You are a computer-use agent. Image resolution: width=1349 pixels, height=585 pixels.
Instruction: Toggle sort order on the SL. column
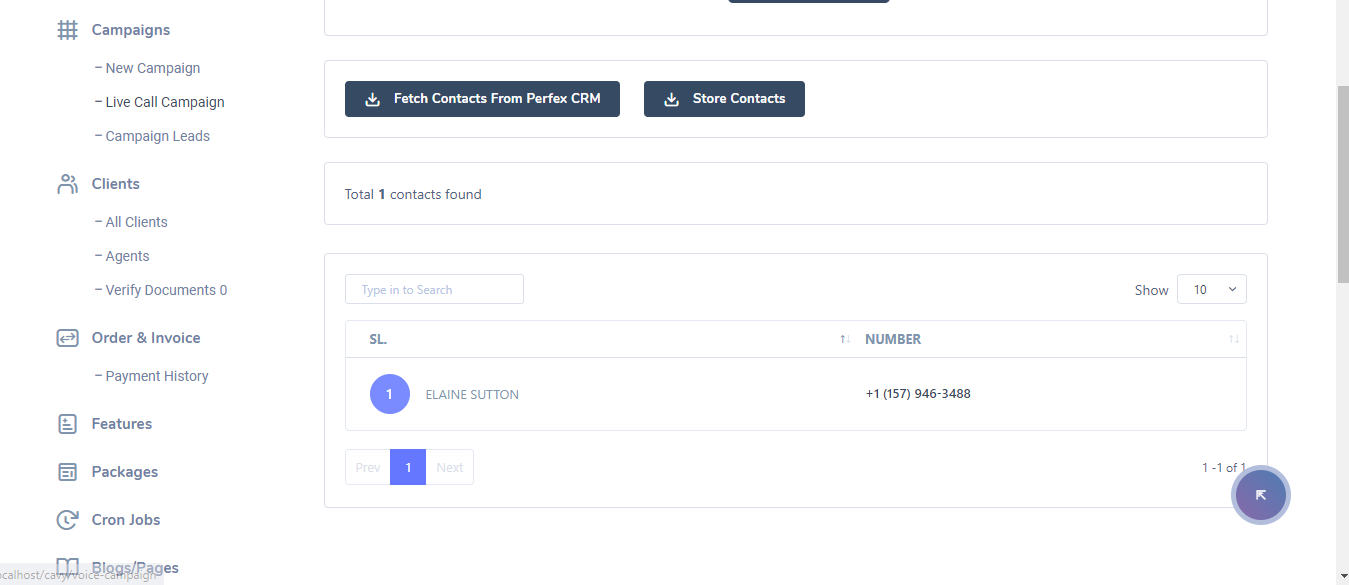click(x=843, y=339)
